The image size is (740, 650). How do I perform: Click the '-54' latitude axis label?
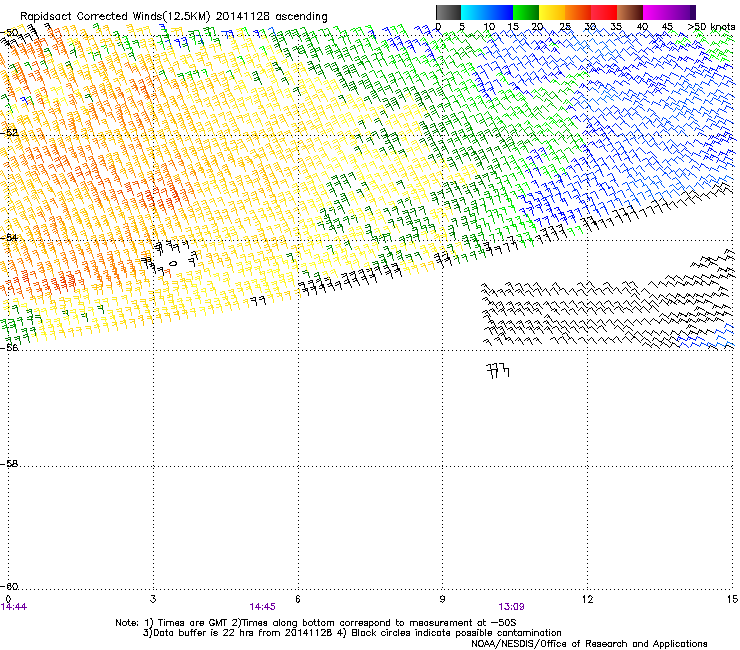(9, 237)
